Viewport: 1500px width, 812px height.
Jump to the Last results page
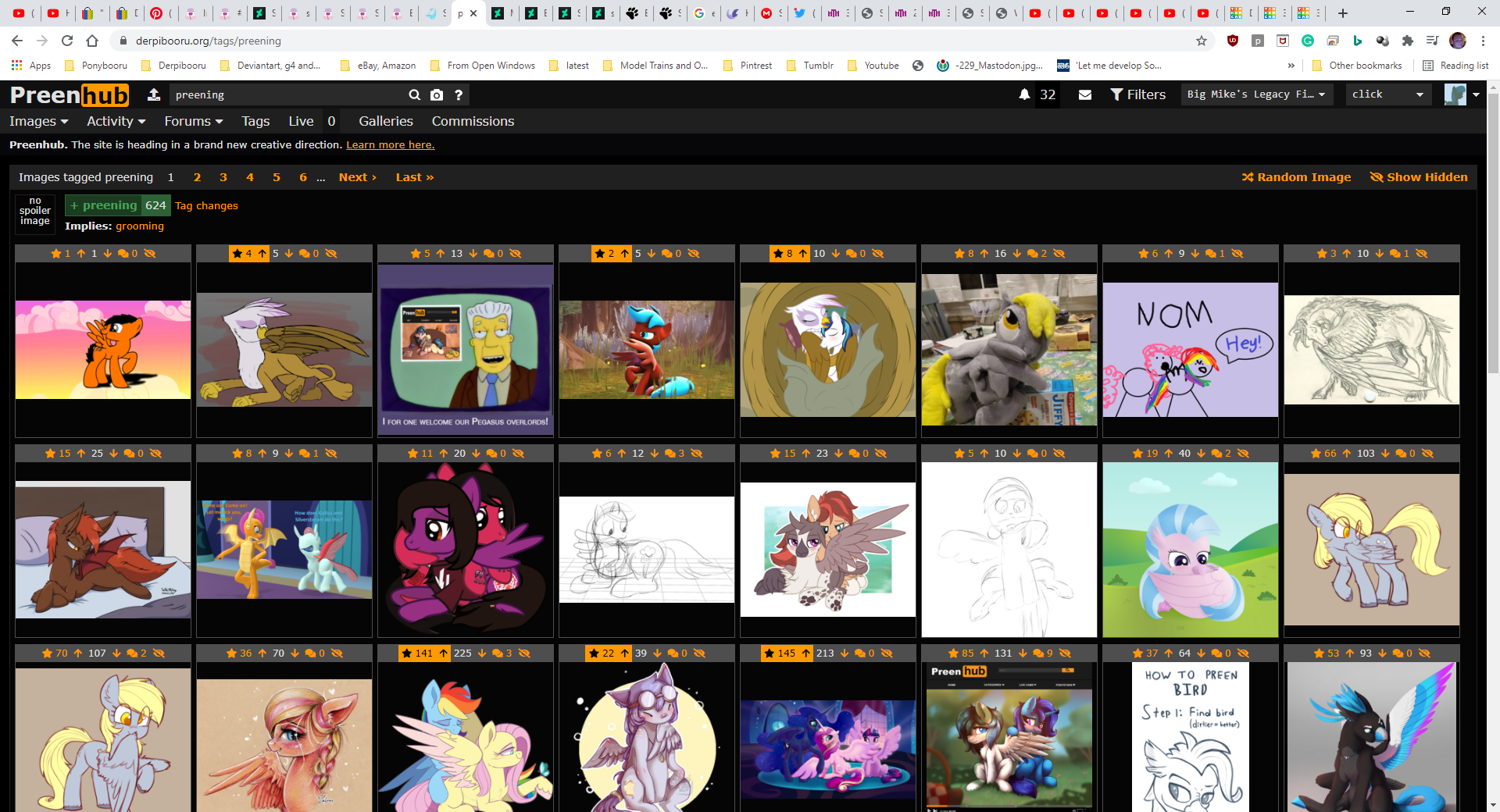(415, 177)
